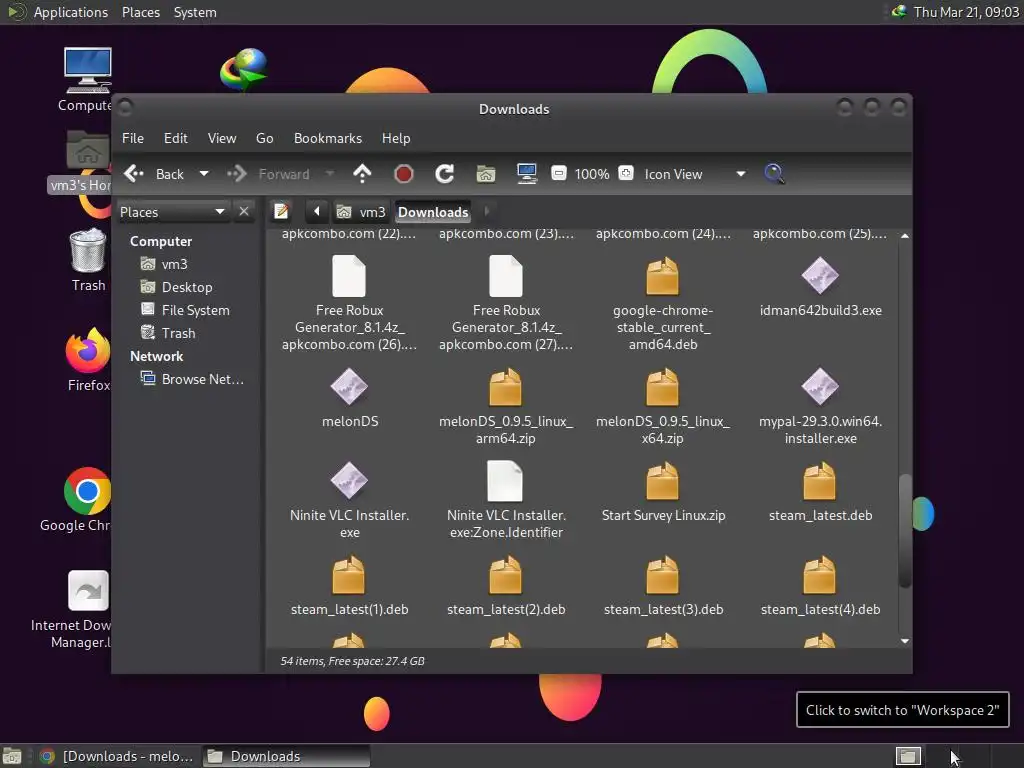Viewport: 1024px width, 768px height.
Task: Click the file list vertical scrollbar thumb
Action: (x=904, y=531)
